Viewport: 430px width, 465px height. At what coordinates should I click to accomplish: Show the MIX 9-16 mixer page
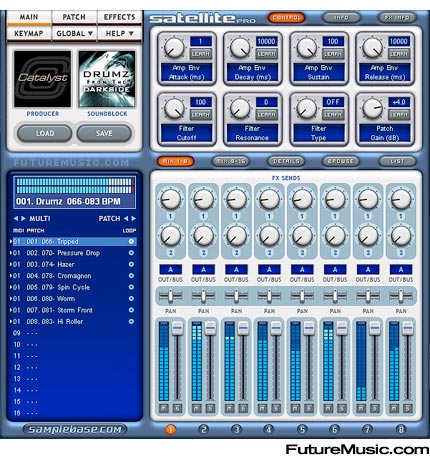(x=231, y=161)
